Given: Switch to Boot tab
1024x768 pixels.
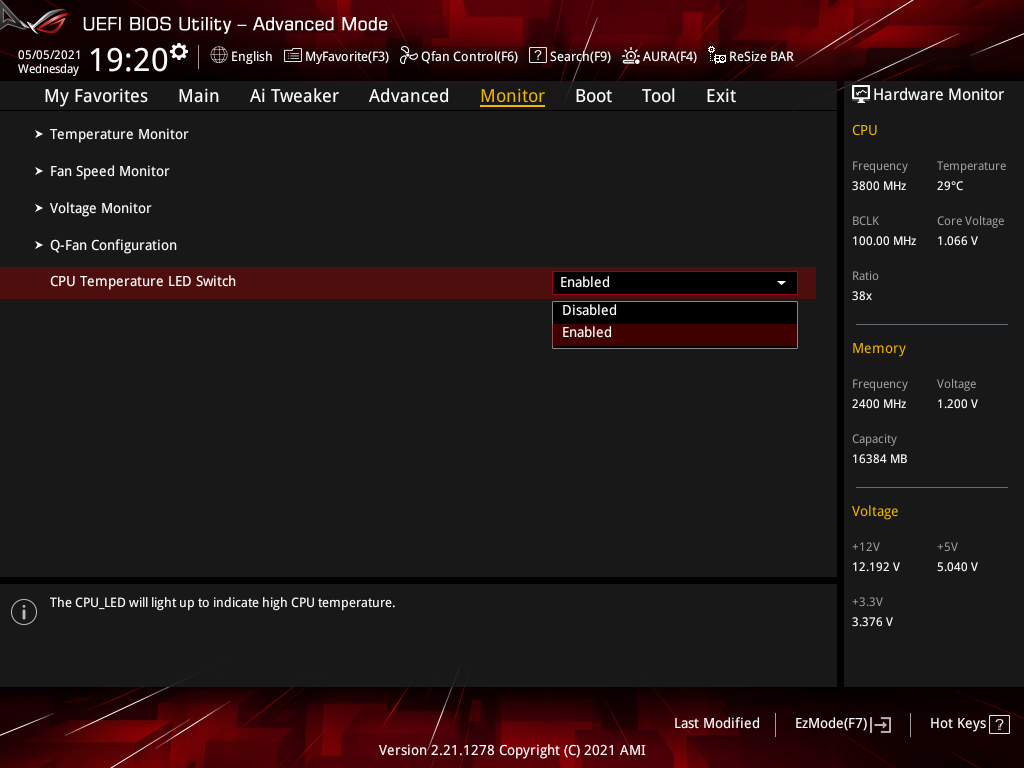Looking at the screenshot, I should 594,96.
